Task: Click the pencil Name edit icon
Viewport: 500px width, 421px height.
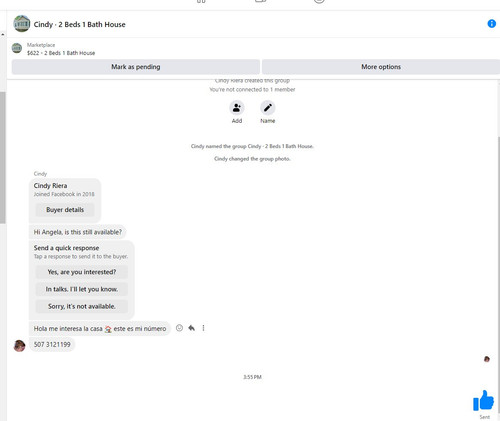Action: pyautogui.click(x=267, y=108)
